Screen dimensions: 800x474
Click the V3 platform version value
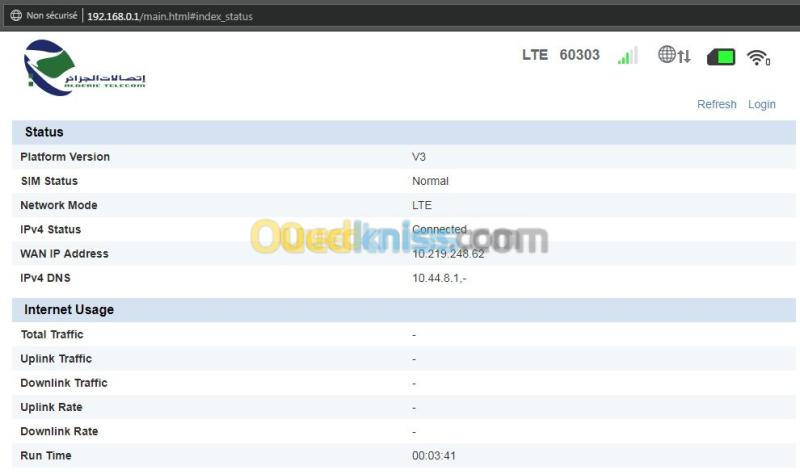(418, 157)
